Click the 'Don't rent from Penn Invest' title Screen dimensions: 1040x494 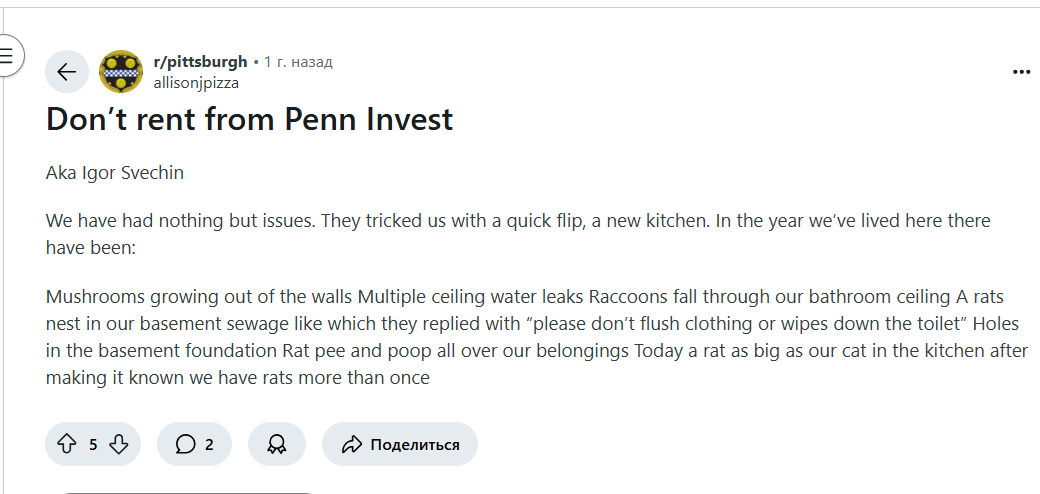click(250, 119)
